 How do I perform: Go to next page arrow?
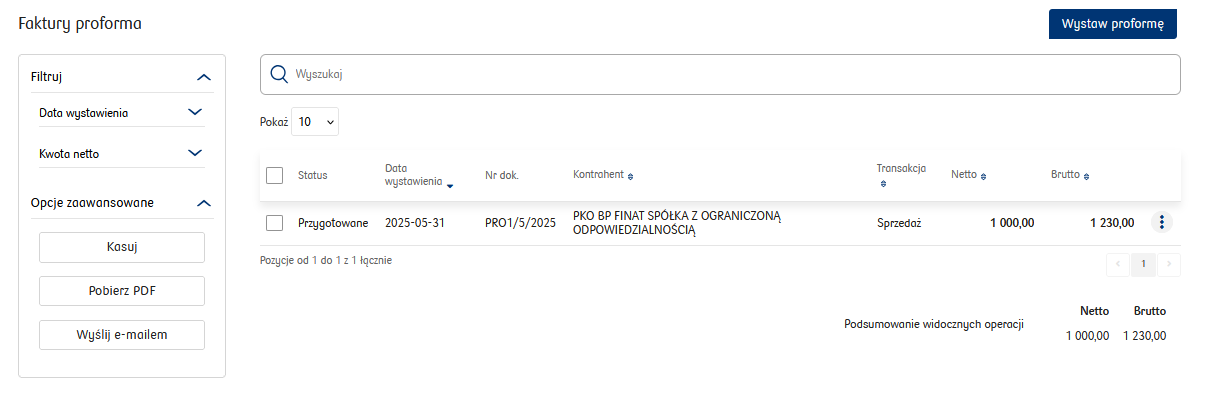coord(1170,265)
